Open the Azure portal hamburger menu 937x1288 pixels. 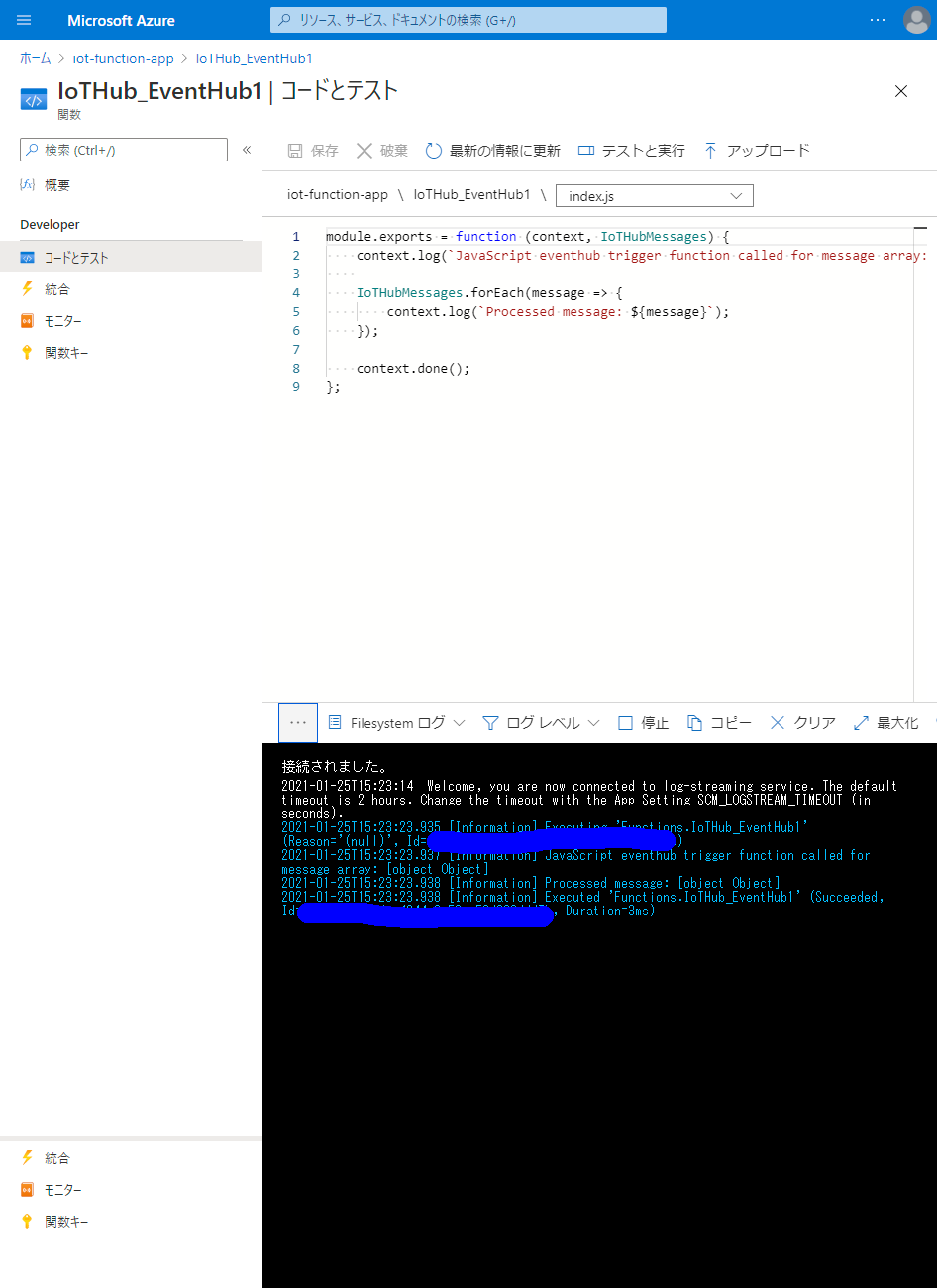coord(24,20)
